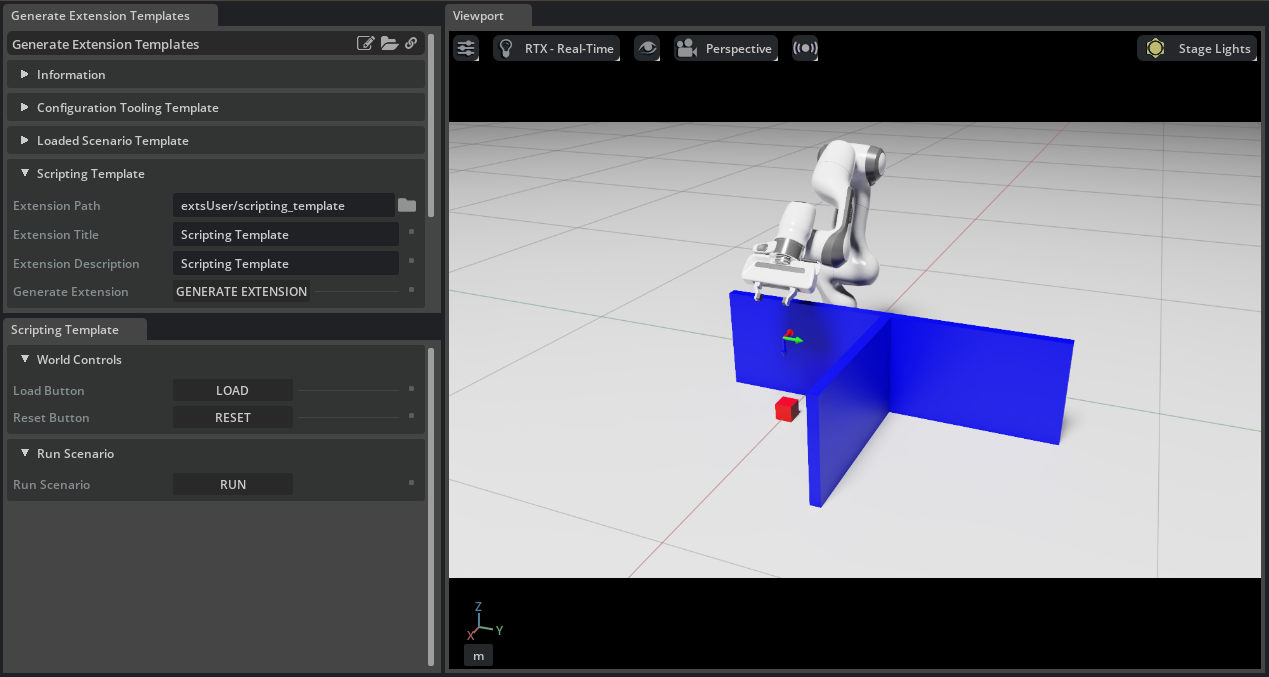Toggle the viewport eye visibility menu

point(647,48)
